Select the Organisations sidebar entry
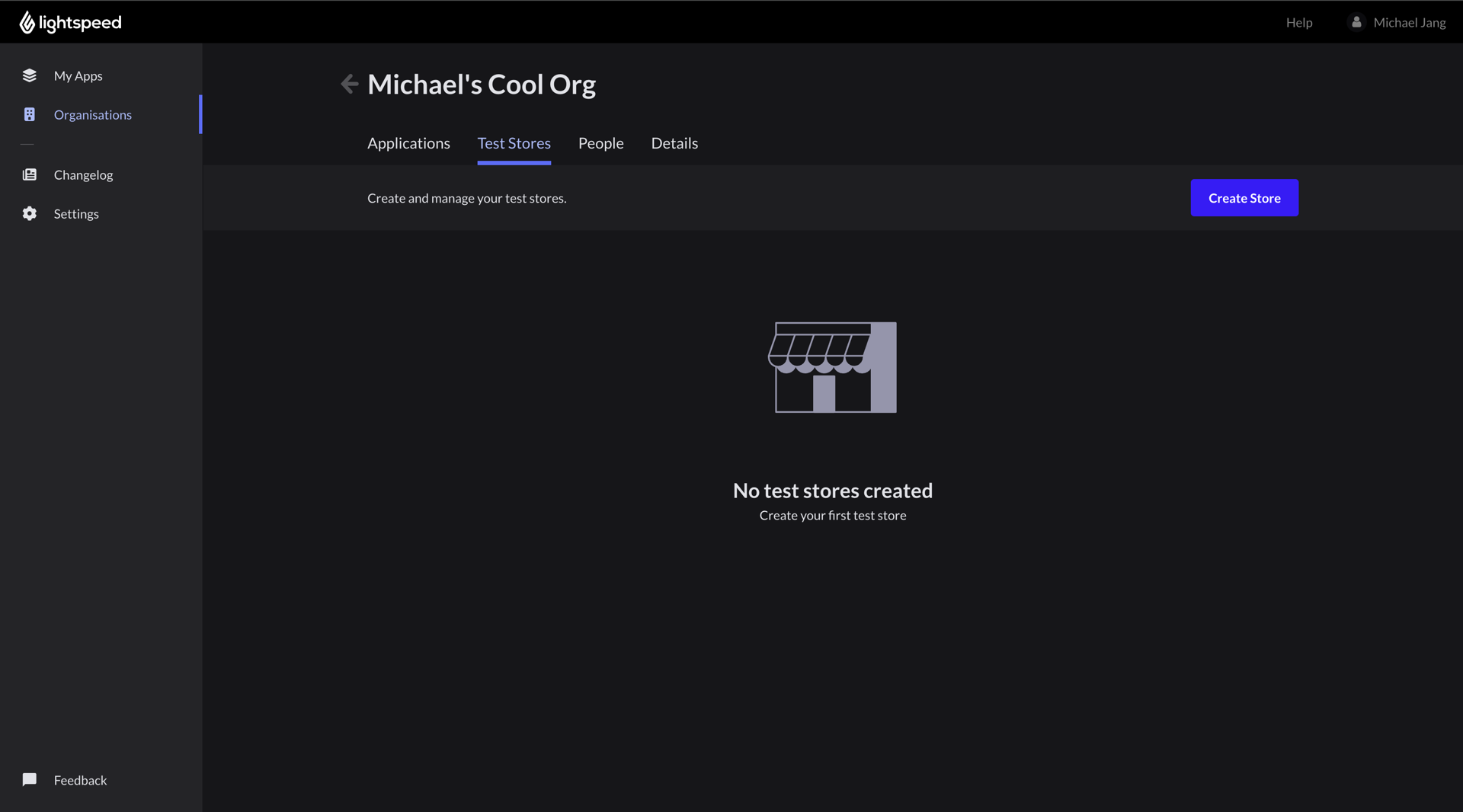1463x812 pixels. [92, 114]
